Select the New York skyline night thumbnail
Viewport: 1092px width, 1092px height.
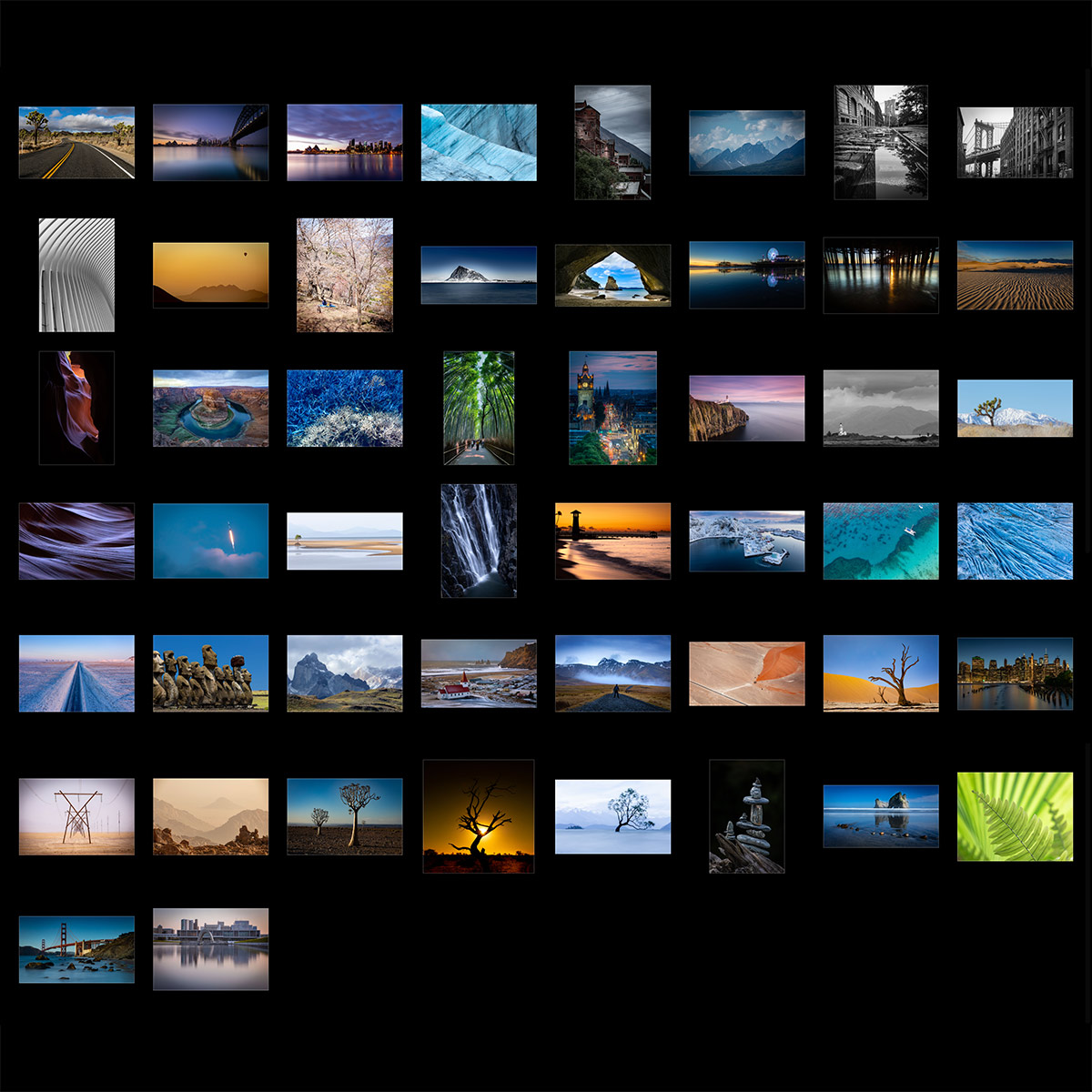(1015, 673)
